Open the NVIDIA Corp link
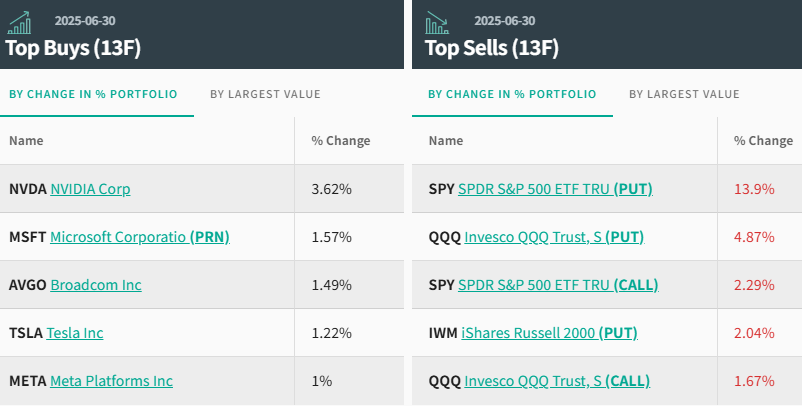Screen dimensions: 802x406 pos(90,189)
